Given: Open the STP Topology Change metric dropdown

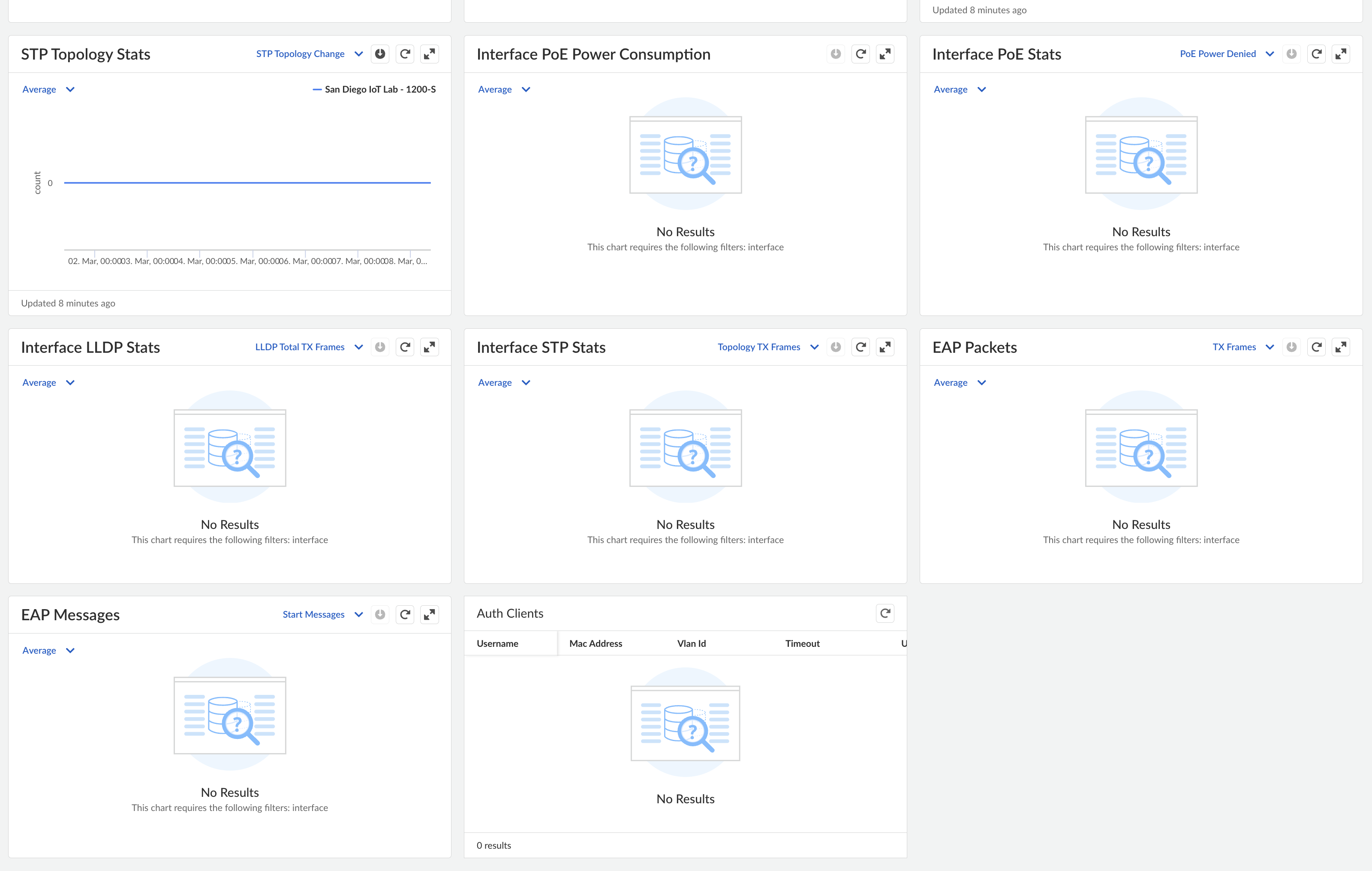Looking at the screenshot, I should coord(309,54).
